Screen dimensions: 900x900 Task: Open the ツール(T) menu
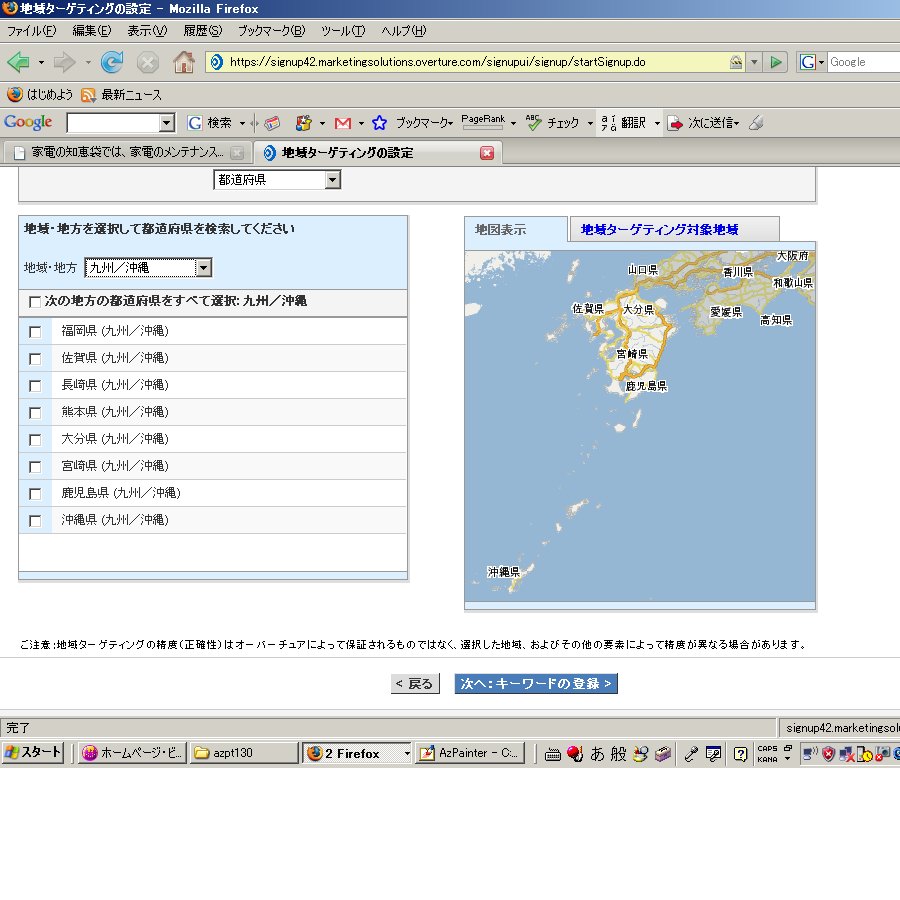(x=343, y=31)
